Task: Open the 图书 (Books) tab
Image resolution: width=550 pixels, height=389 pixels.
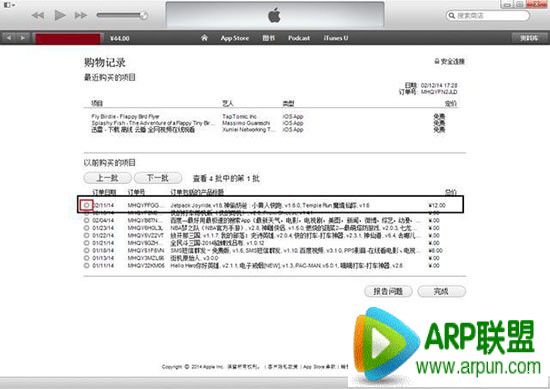Action: (x=269, y=38)
